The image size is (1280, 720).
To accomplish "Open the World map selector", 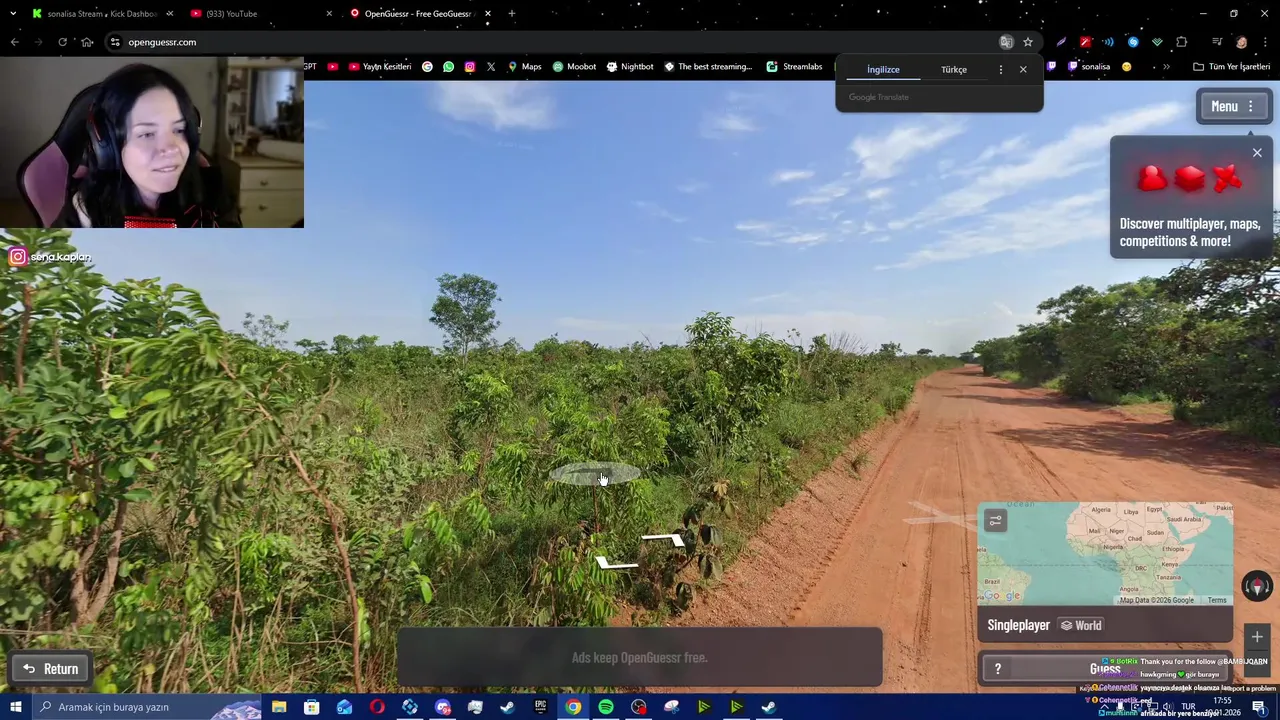I will coord(1081,625).
